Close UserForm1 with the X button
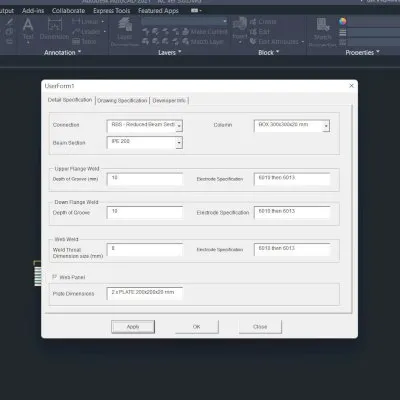Screen dimensions: 400x400 [x=351, y=86]
